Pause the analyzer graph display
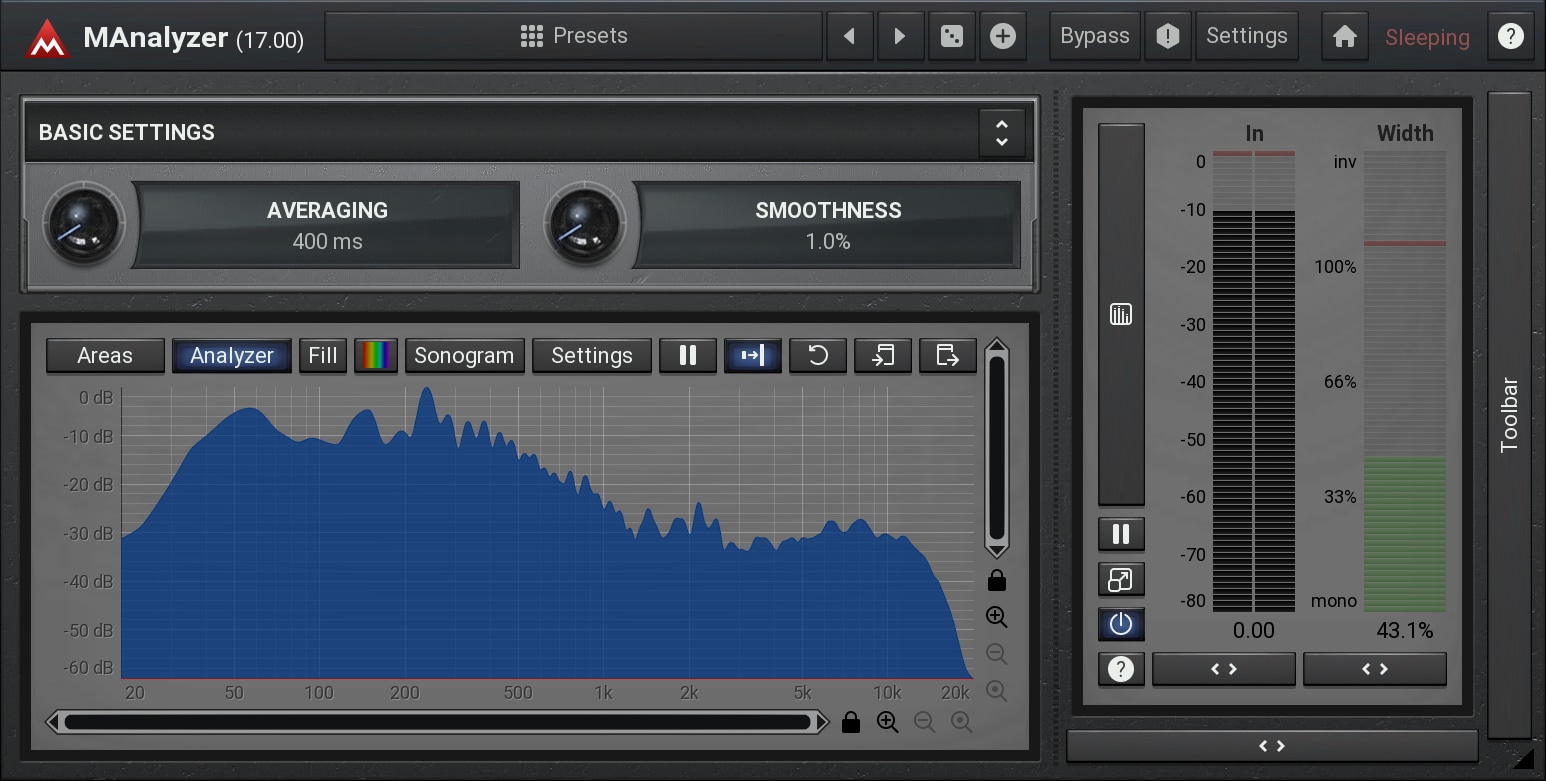Image resolution: width=1546 pixels, height=781 pixels. (687, 355)
